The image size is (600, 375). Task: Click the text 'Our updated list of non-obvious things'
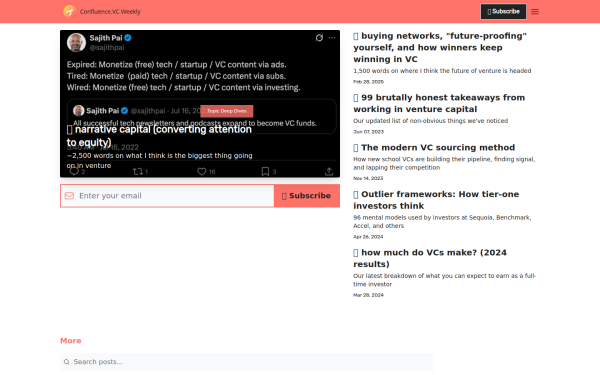point(430,121)
